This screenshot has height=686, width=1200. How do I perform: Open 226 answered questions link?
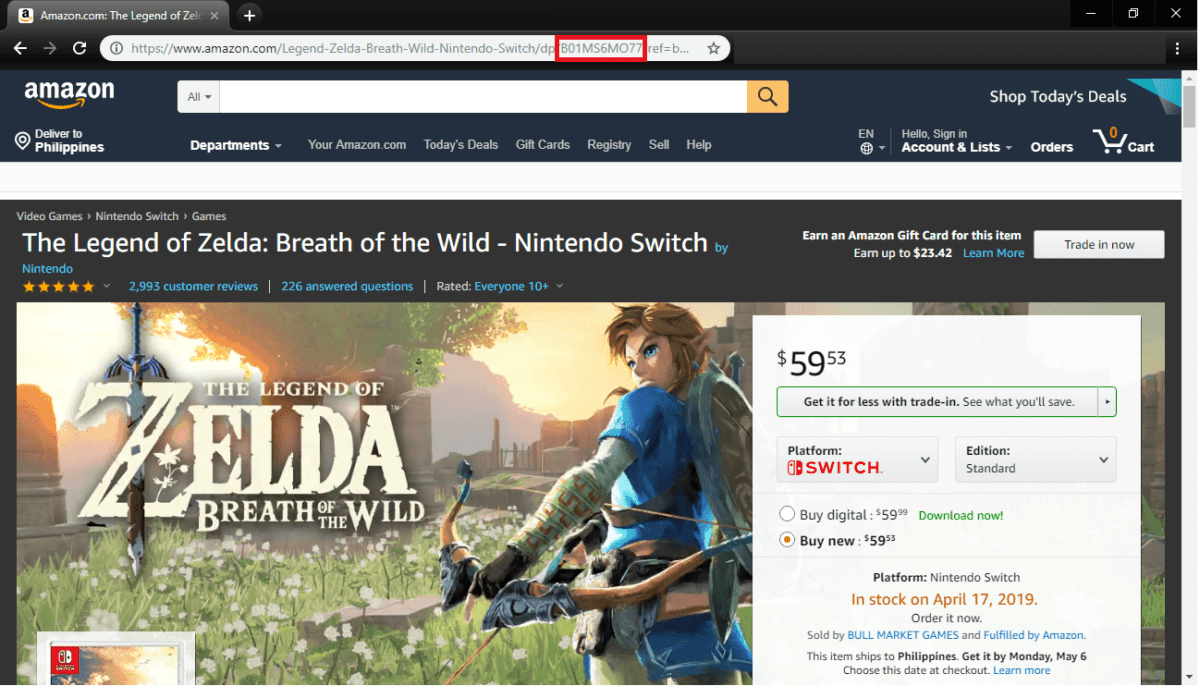pos(347,286)
